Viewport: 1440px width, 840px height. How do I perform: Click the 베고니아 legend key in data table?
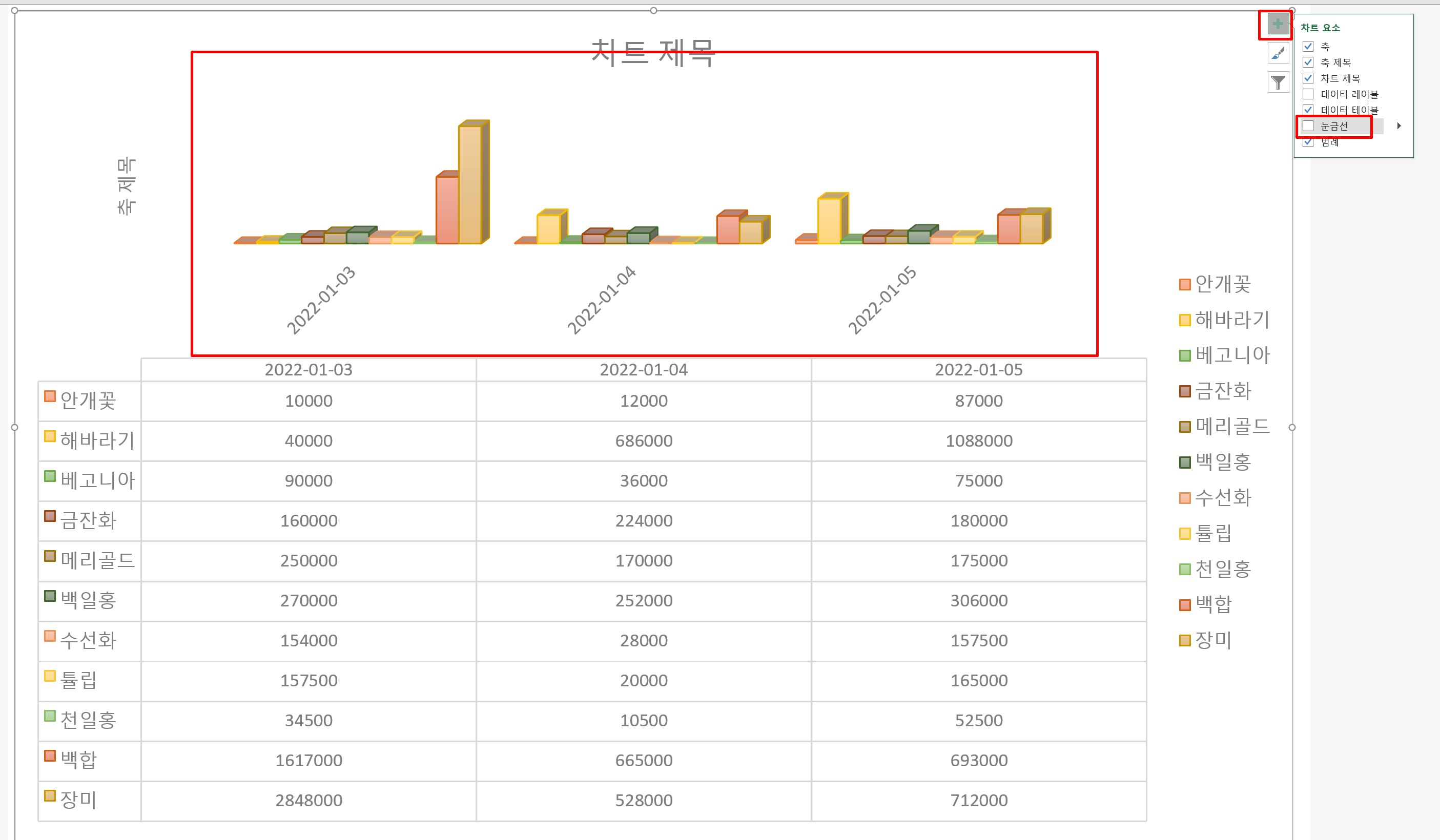coord(50,476)
